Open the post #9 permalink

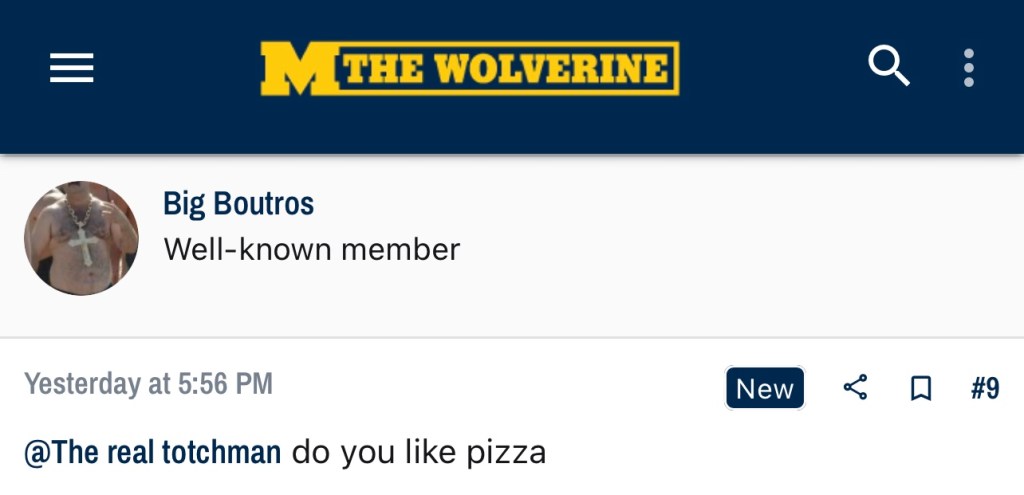985,388
